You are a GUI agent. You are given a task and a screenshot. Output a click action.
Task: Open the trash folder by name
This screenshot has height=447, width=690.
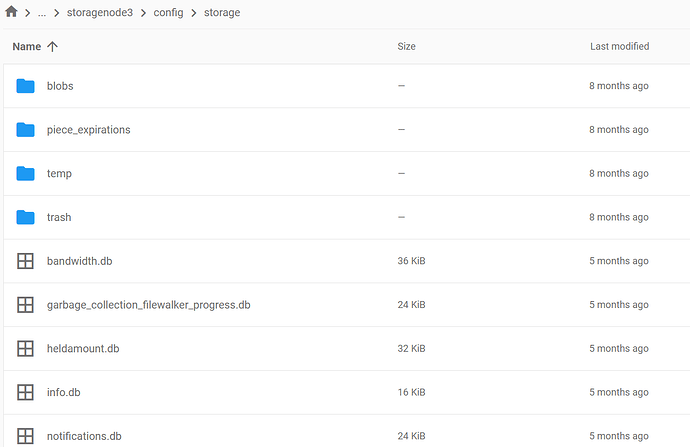point(59,217)
